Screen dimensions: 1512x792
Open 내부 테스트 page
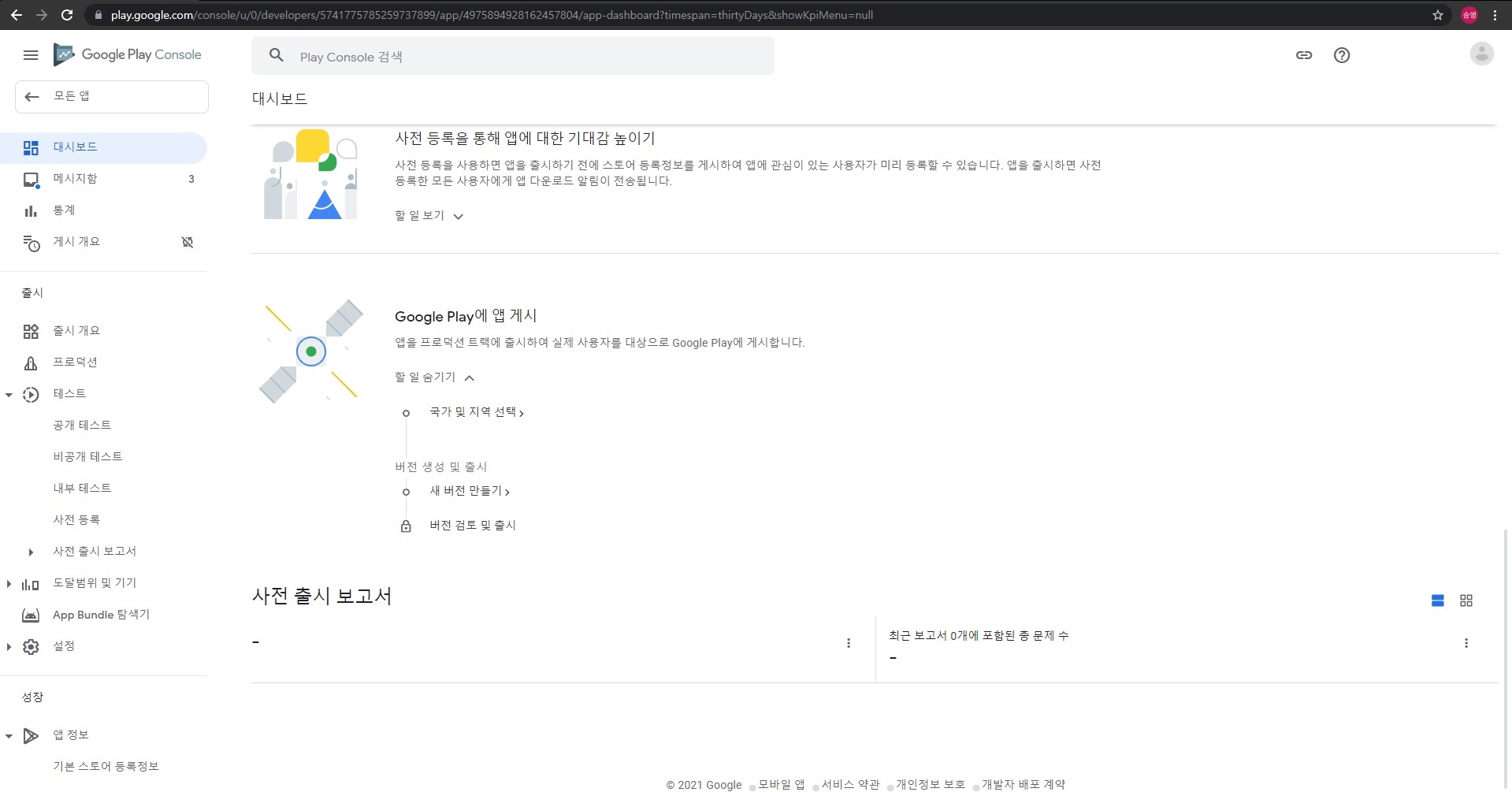pos(82,489)
